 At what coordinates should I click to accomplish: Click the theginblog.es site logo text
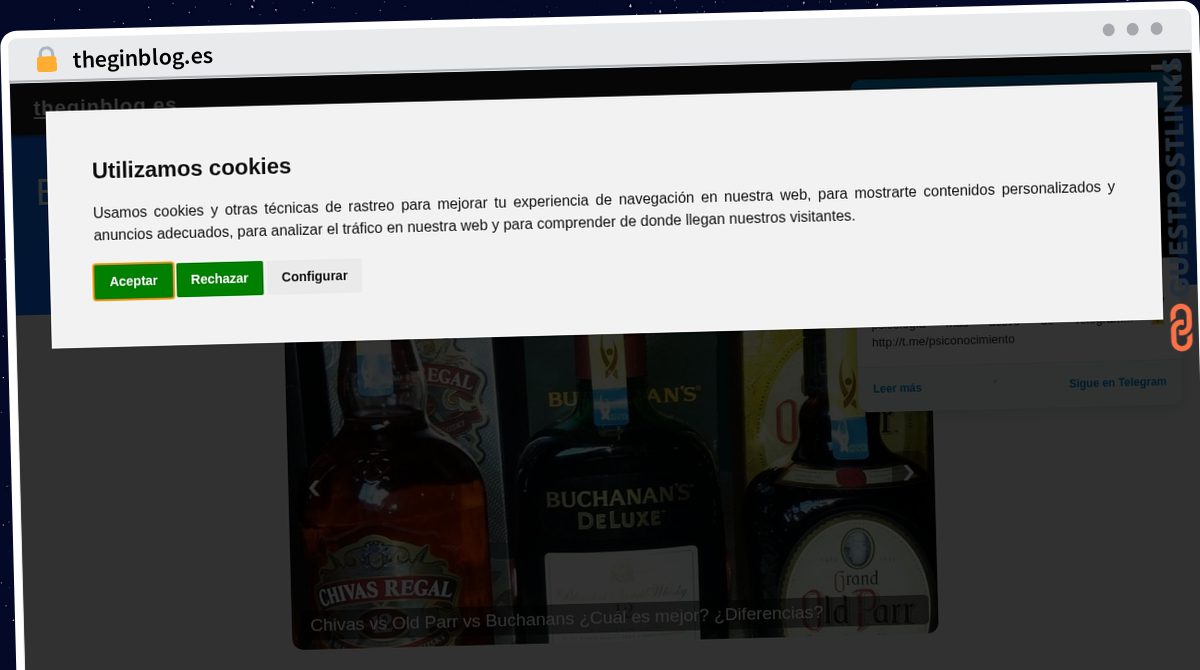coord(105,106)
